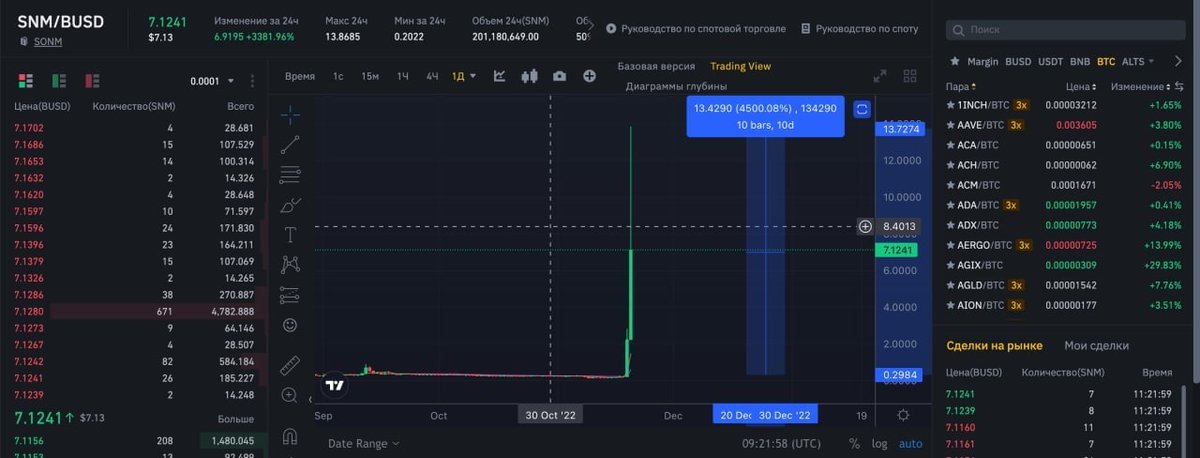Toggle percent scale on chart
The height and width of the screenshot is (458, 1200).
point(854,443)
